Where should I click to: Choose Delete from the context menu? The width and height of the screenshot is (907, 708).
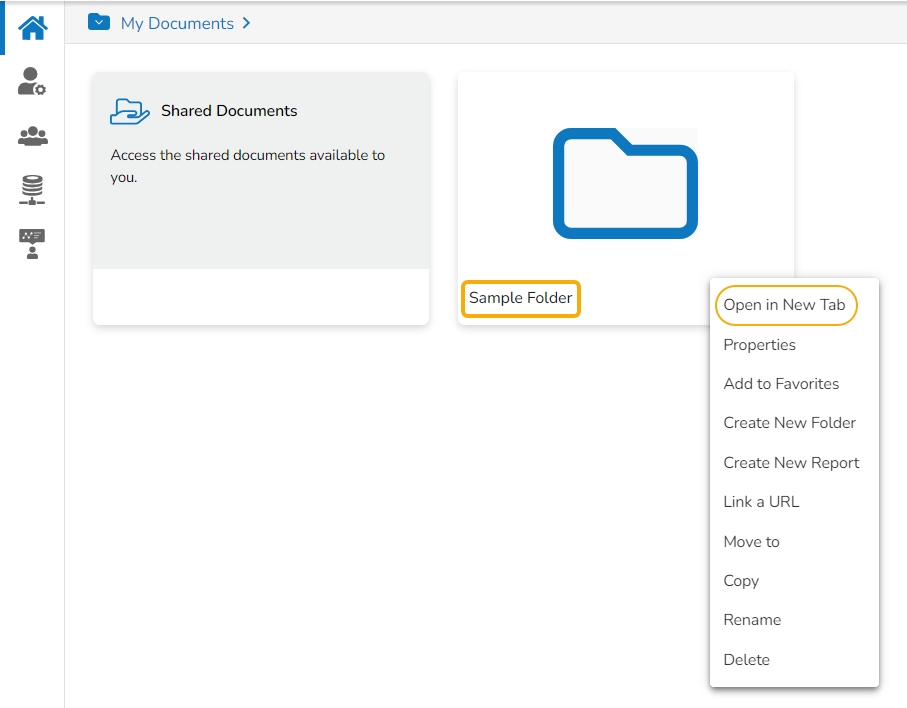click(x=746, y=660)
